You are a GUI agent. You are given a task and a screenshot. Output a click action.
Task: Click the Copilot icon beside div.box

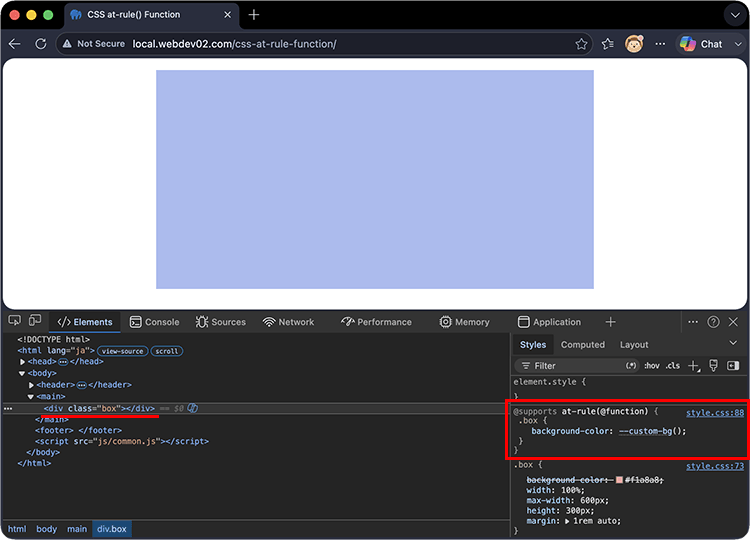pyautogui.click(x=193, y=408)
